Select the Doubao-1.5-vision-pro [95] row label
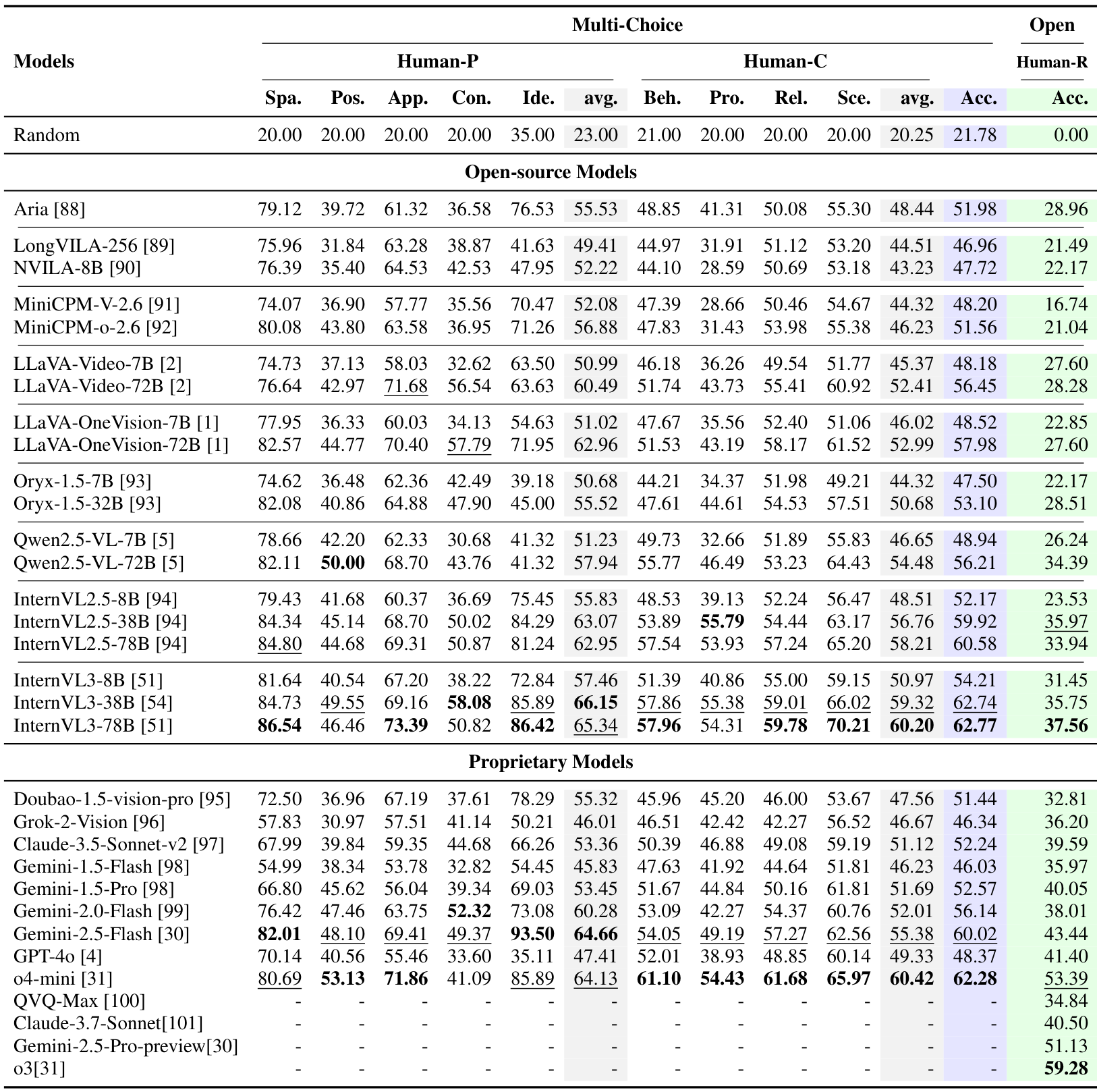The width and height of the screenshot is (1097, 1092). (x=121, y=799)
